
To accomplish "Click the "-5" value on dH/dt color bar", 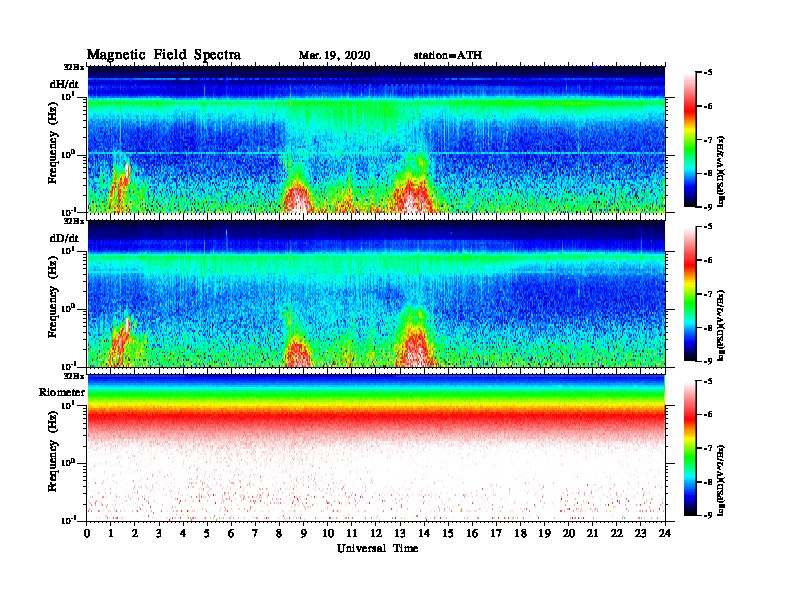I will click(x=708, y=73).
